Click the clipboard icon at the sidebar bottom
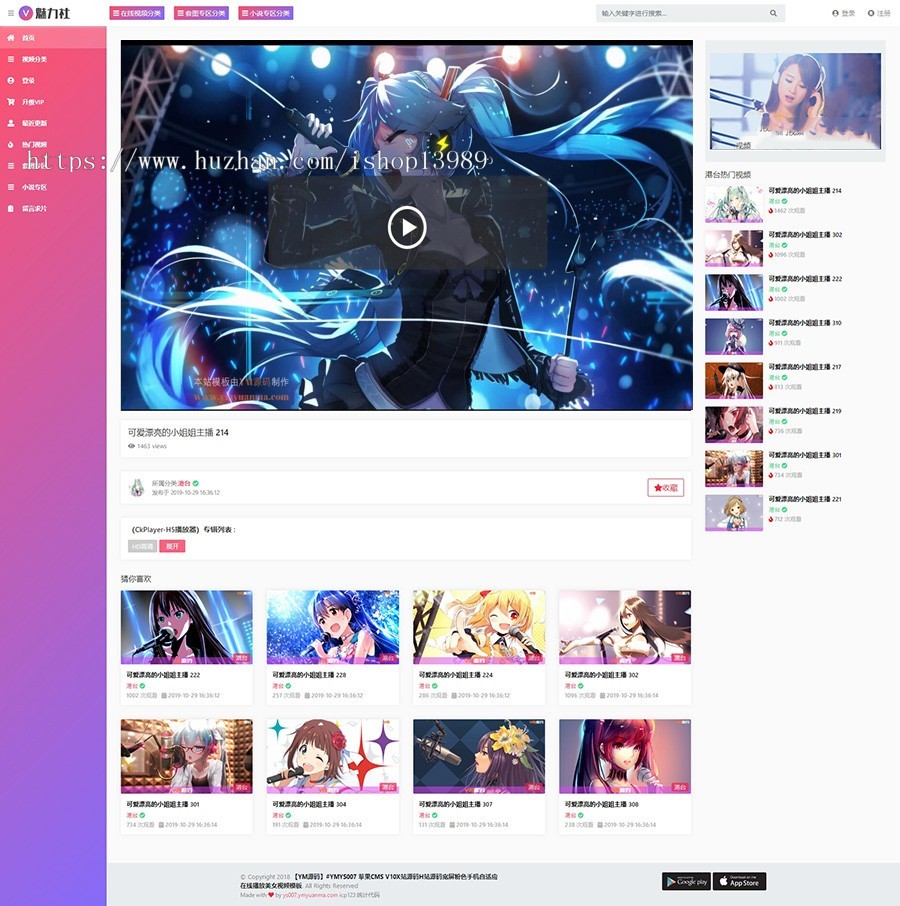The height and width of the screenshot is (906, 900). pyautogui.click(x=10, y=209)
